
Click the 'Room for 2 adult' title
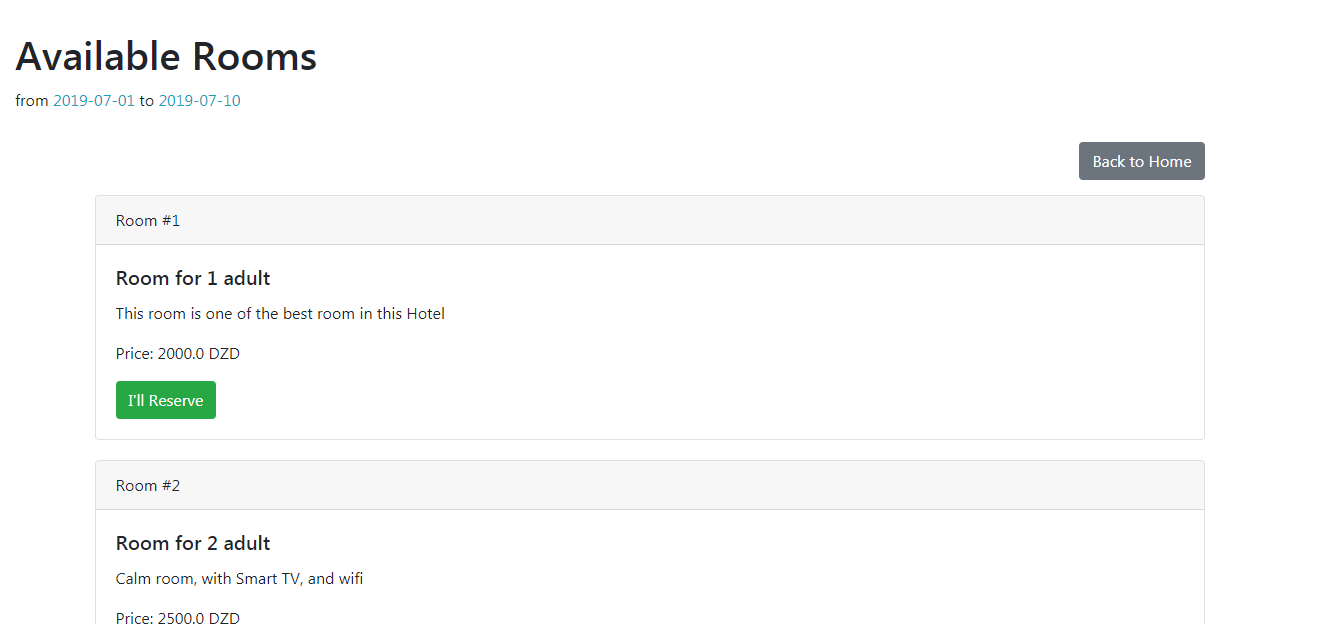click(193, 543)
